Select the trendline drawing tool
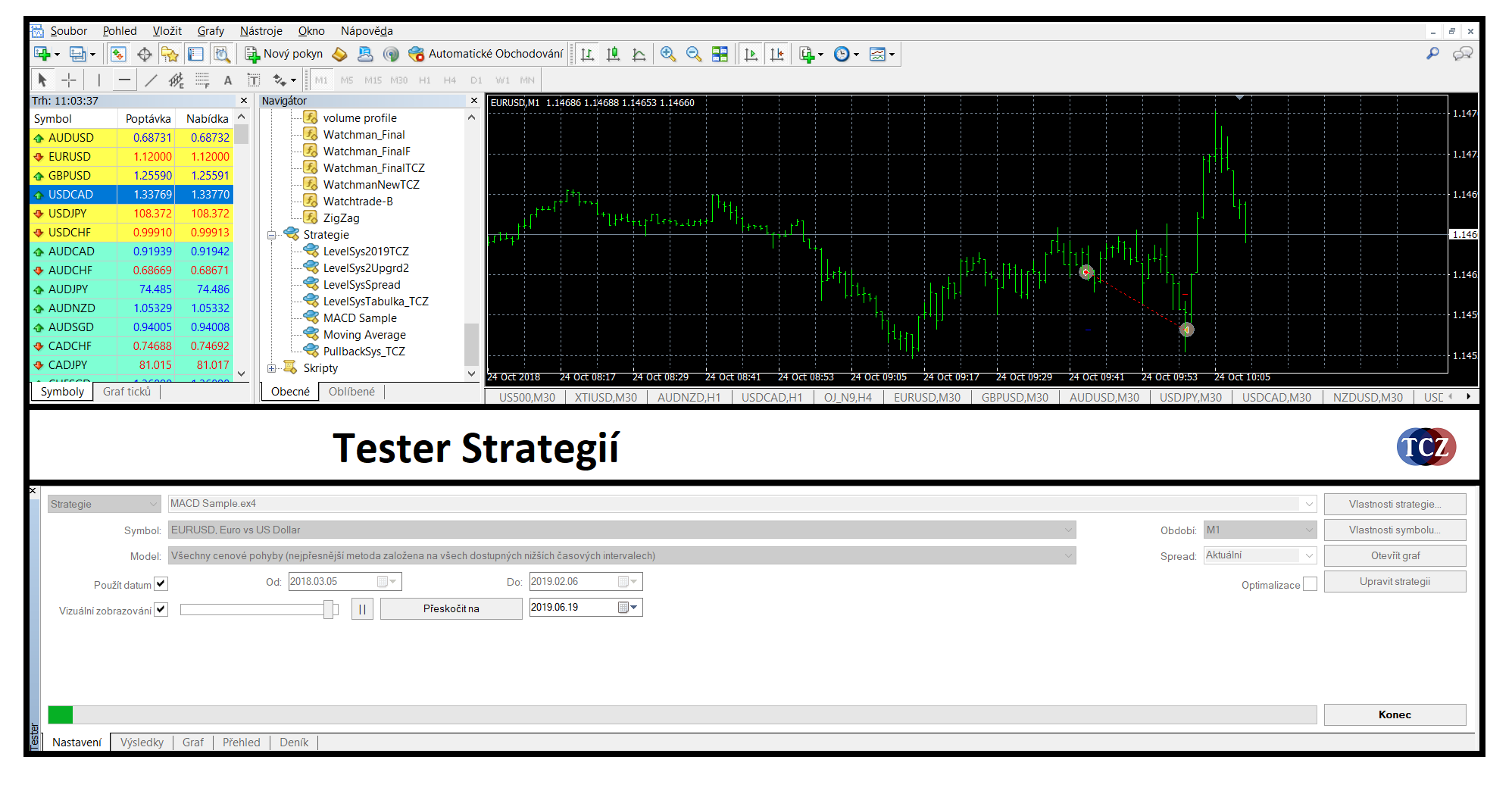This screenshot has width=1512, height=791. (x=151, y=80)
